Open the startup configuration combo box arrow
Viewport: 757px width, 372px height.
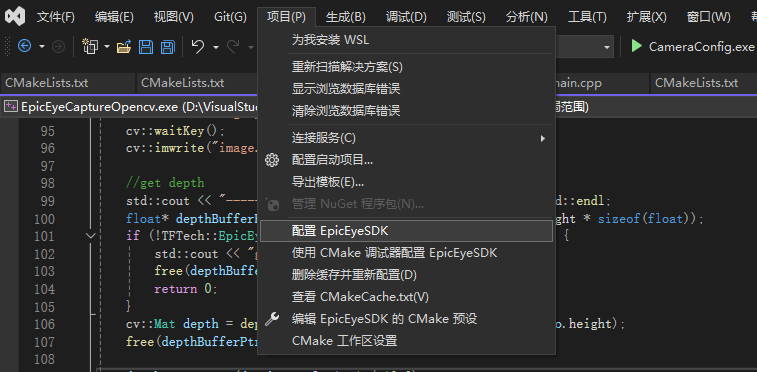(x=607, y=47)
